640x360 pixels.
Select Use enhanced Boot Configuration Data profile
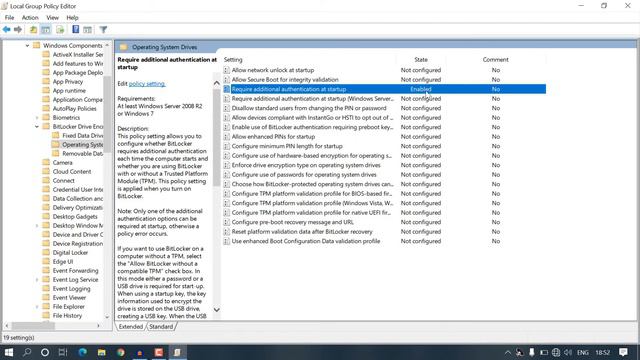coord(306,241)
